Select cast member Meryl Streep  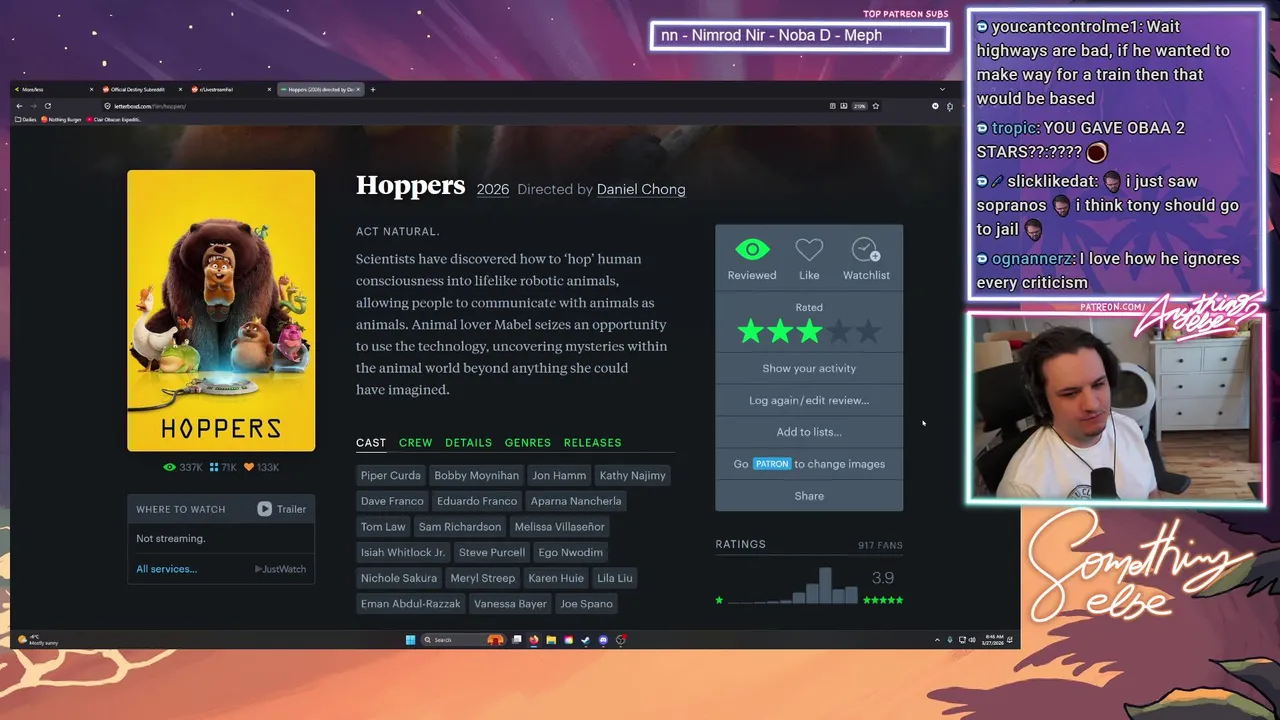(x=483, y=578)
